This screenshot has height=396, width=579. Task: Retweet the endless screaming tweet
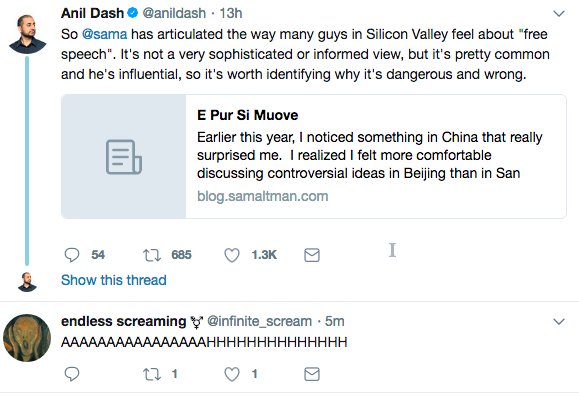coord(152,374)
